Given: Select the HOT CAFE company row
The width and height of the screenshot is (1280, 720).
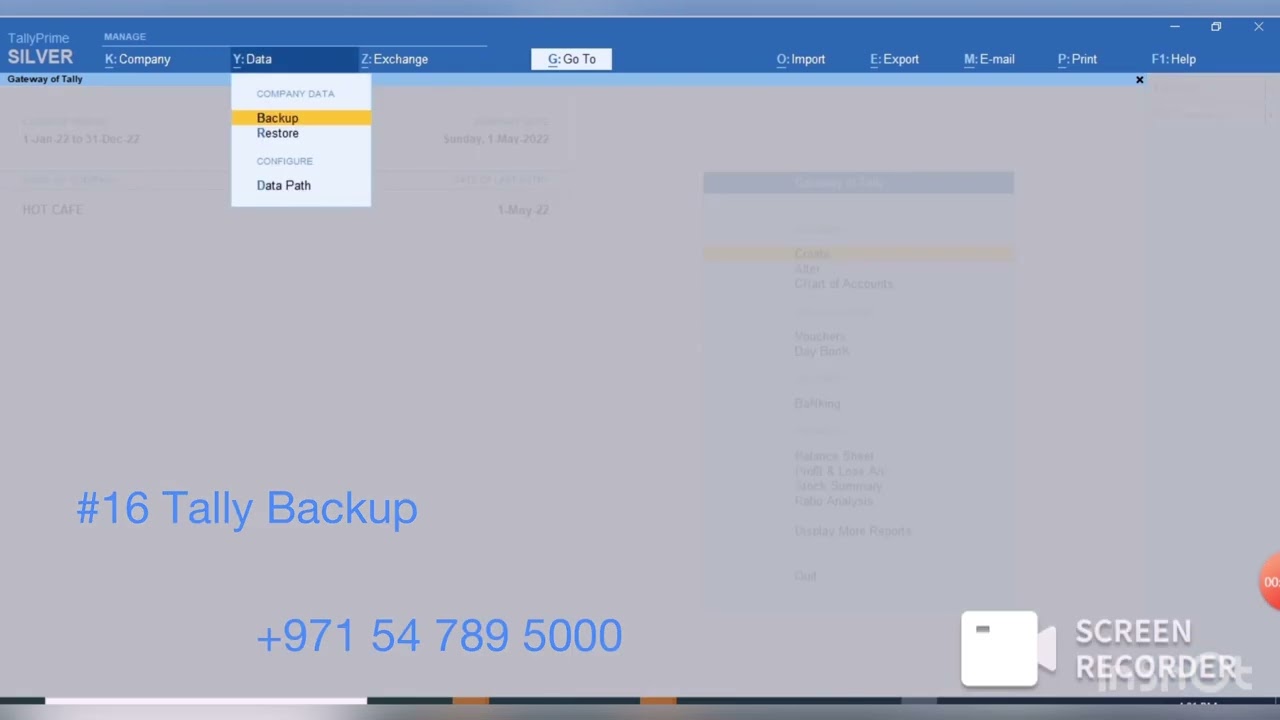Looking at the screenshot, I should click(285, 210).
